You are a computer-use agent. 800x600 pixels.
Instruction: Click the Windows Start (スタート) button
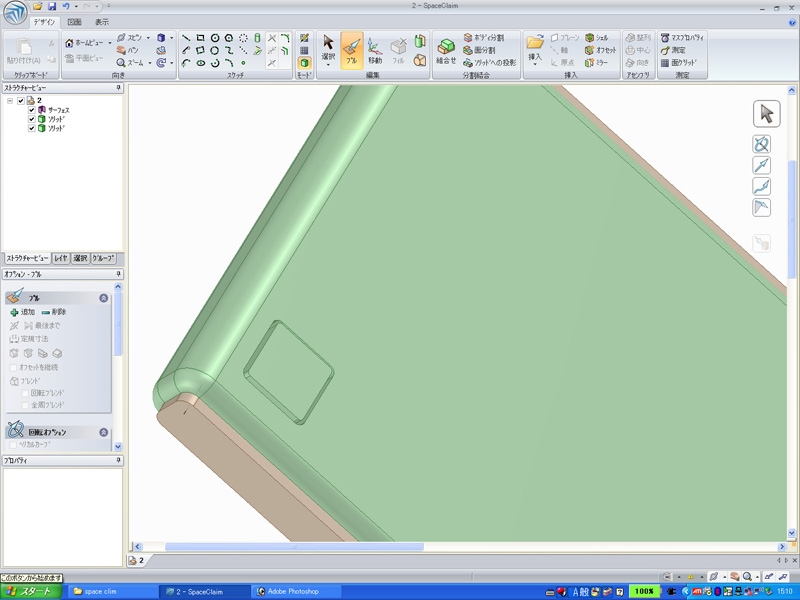tap(29, 591)
